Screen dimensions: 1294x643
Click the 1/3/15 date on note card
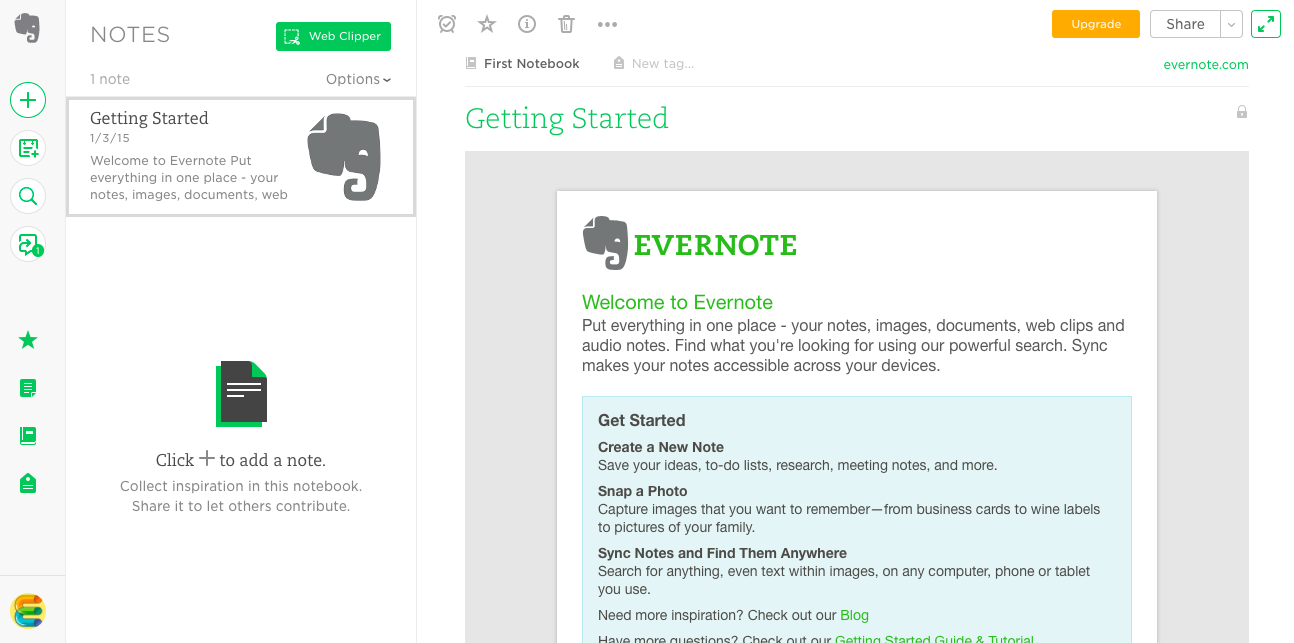click(110, 138)
